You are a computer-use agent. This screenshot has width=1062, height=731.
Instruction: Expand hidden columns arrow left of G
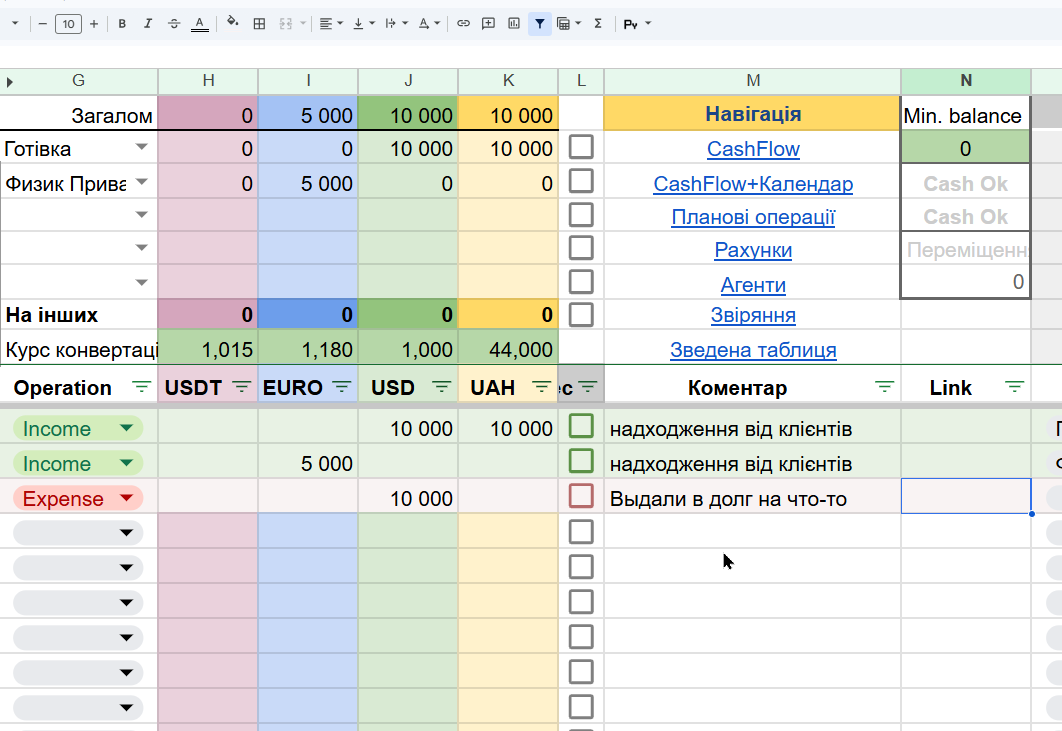tap(9, 83)
